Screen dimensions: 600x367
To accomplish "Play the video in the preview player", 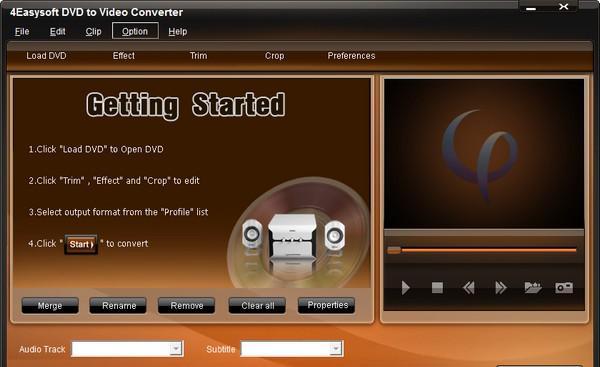I will coord(406,288).
